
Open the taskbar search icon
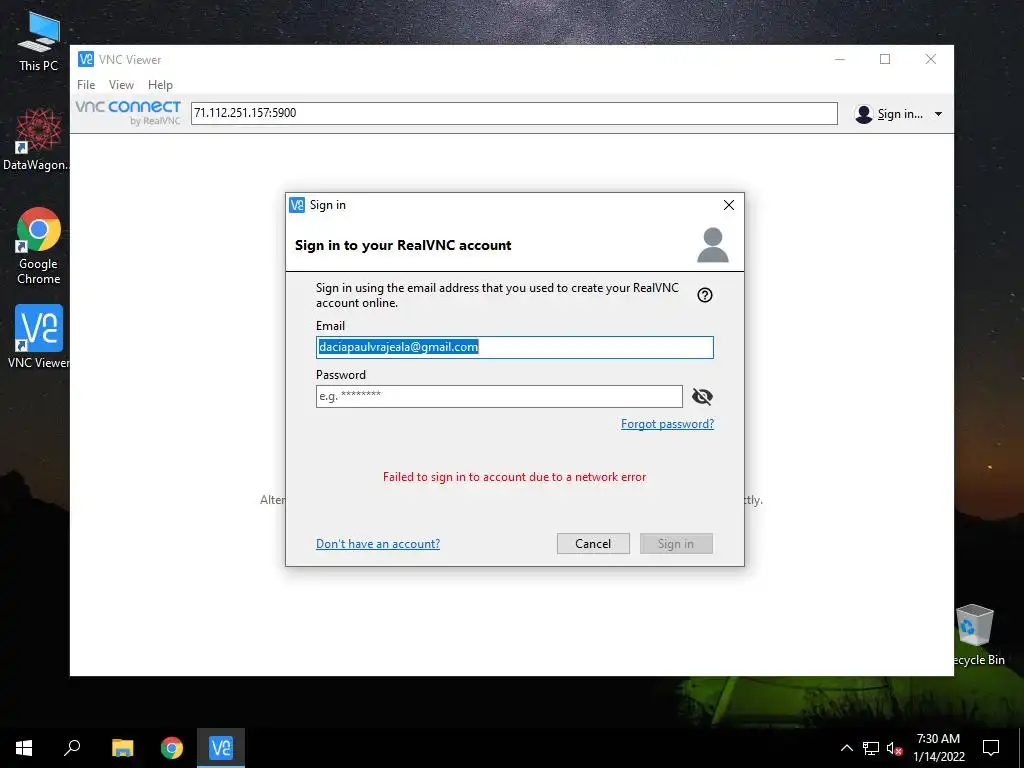tap(72, 748)
